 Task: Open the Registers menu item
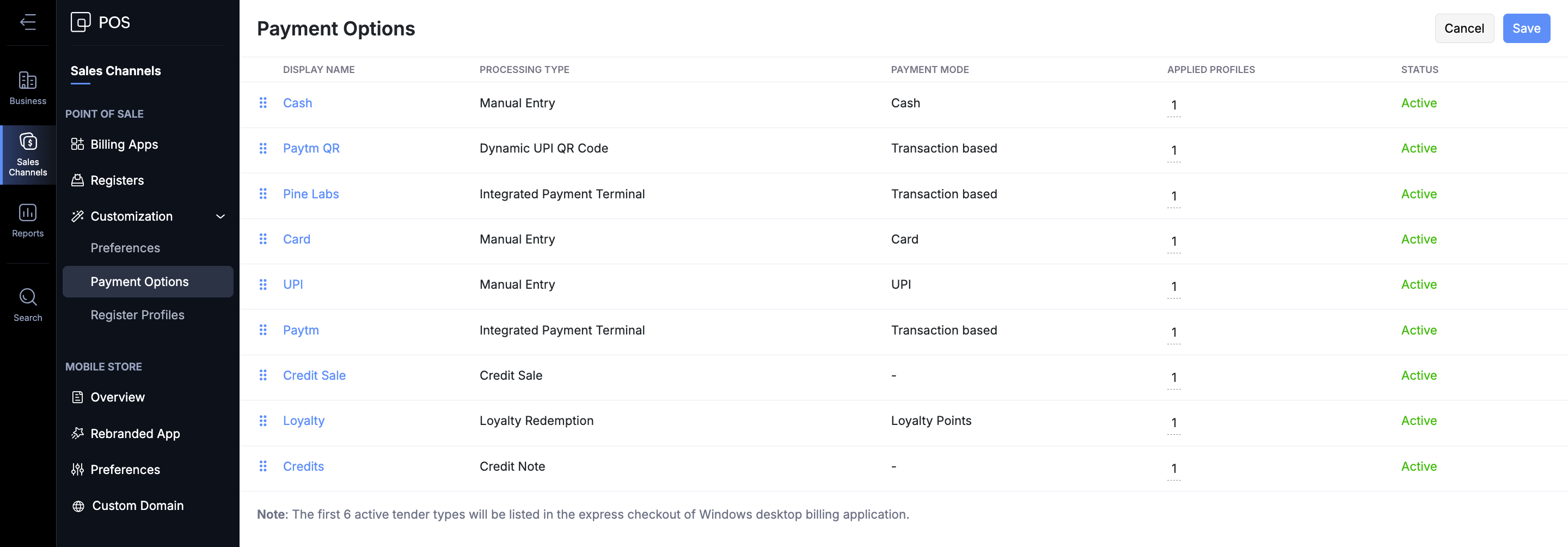pos(117,180)
